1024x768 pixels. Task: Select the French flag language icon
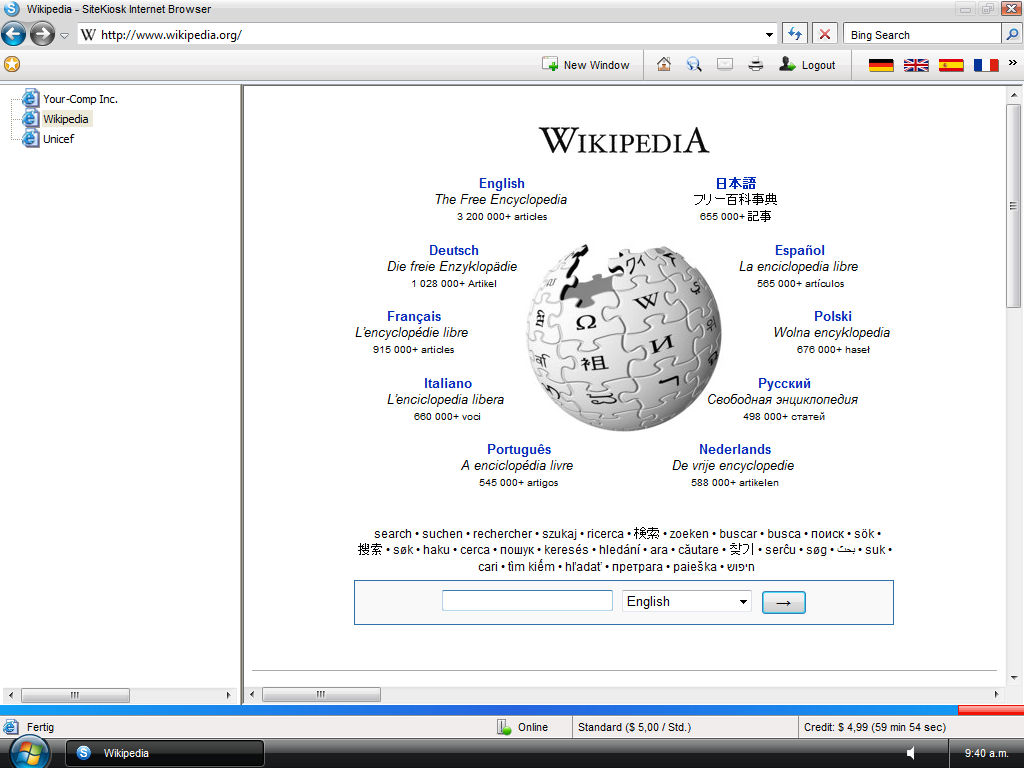(986, 65)
